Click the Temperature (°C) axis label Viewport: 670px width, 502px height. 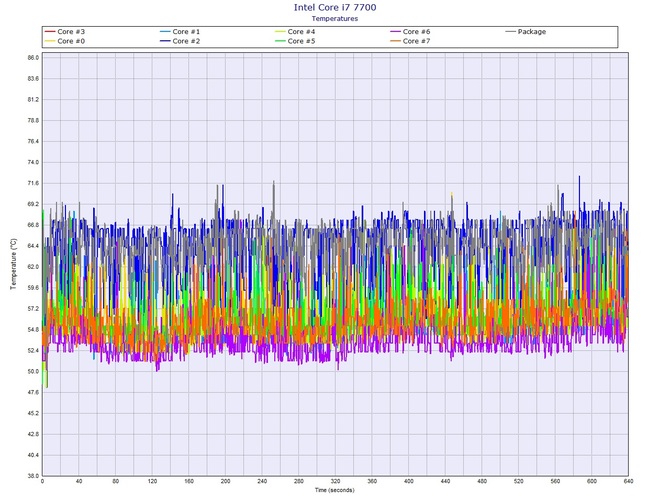(x=14, y=264)
